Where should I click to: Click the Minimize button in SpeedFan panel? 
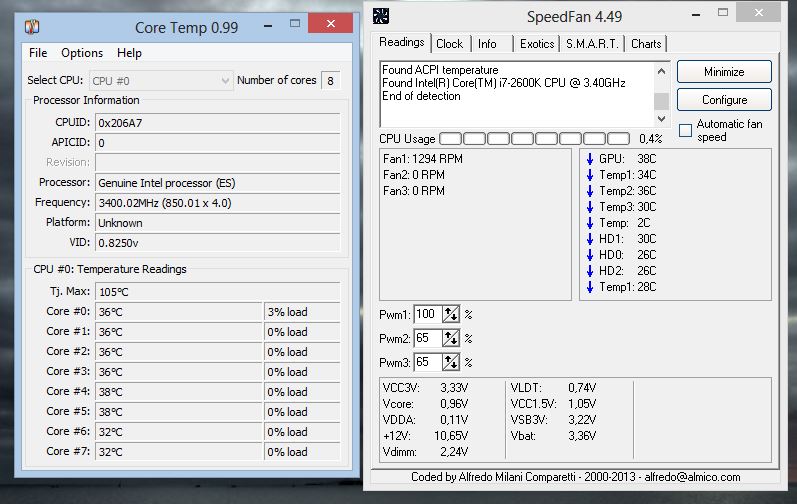724,72
